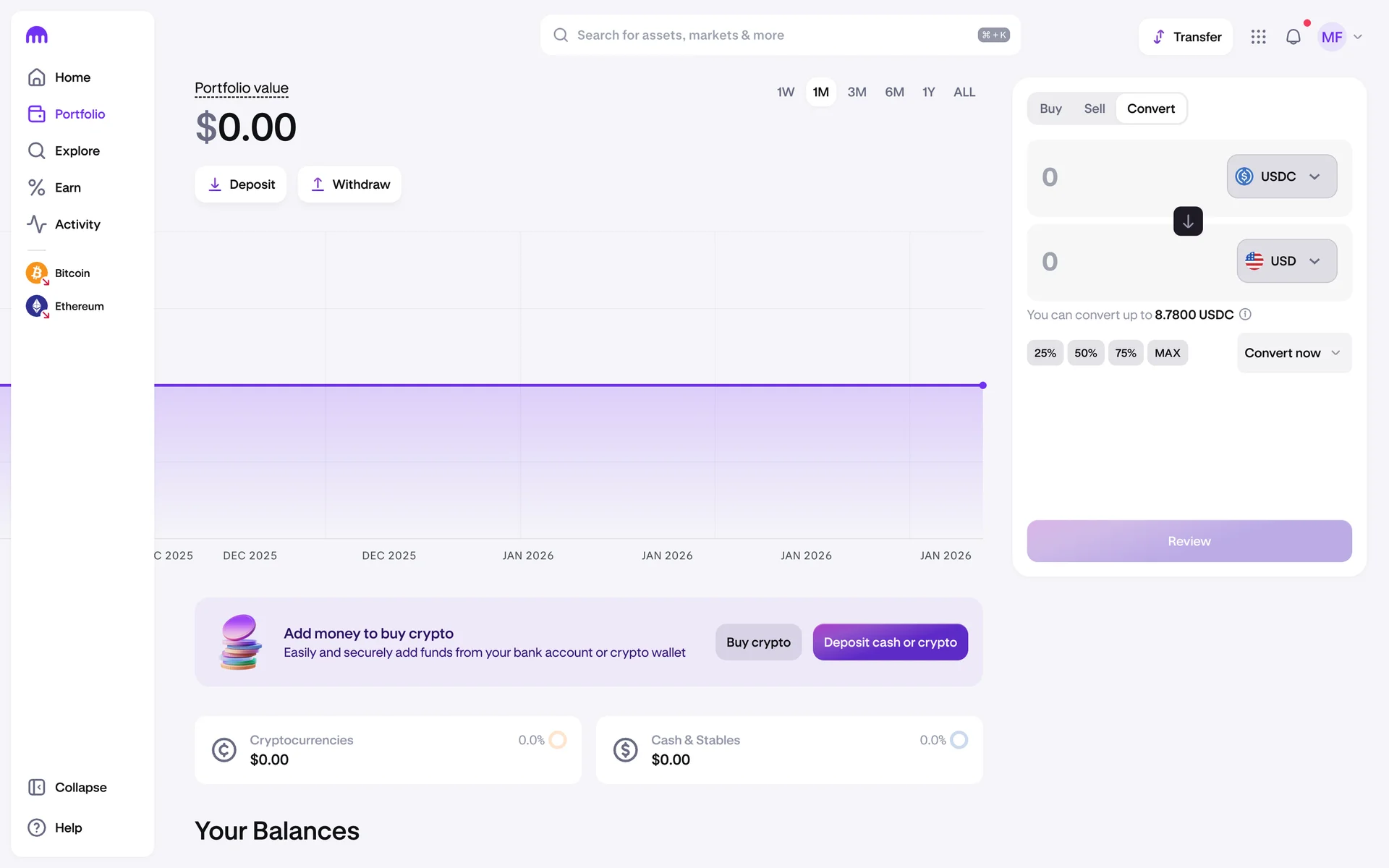Go to Earn in the sidebar
The image size is (1389, 868).
pyautogui.click(x=67, y=187)
